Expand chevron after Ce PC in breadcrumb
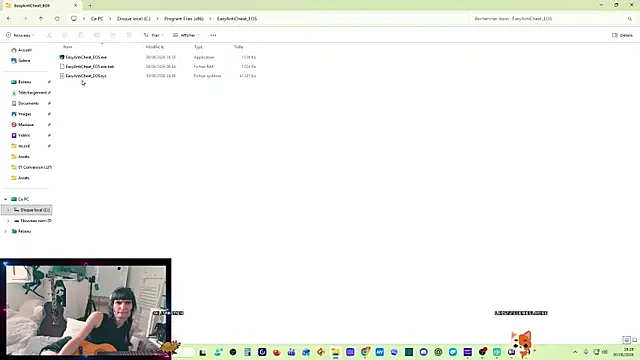 110,18
